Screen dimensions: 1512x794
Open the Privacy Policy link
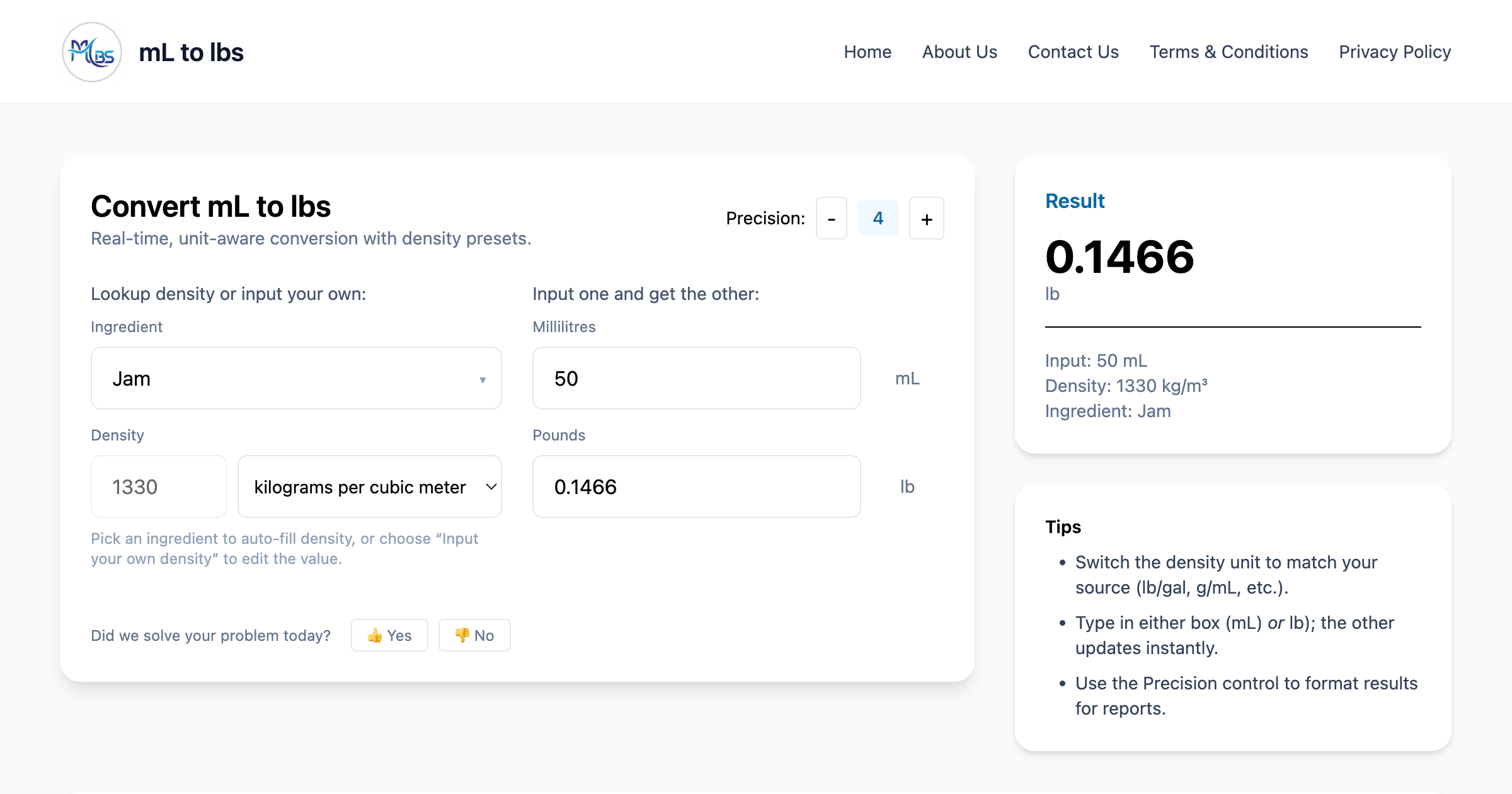coord(1395,52)
